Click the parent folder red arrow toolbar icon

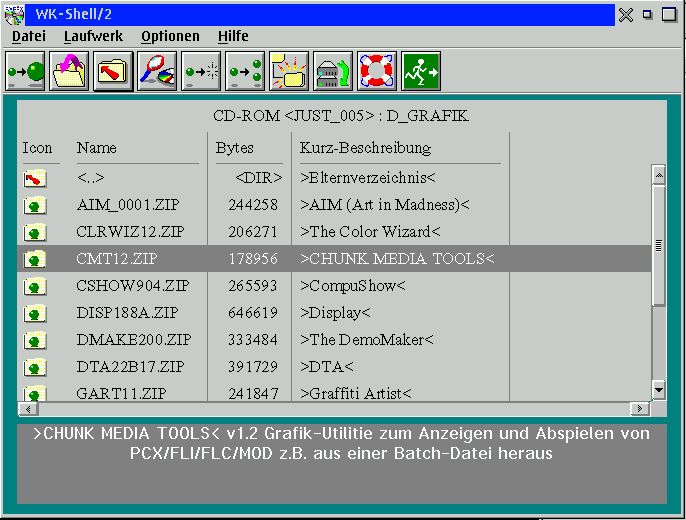click(x=113, y=71)
